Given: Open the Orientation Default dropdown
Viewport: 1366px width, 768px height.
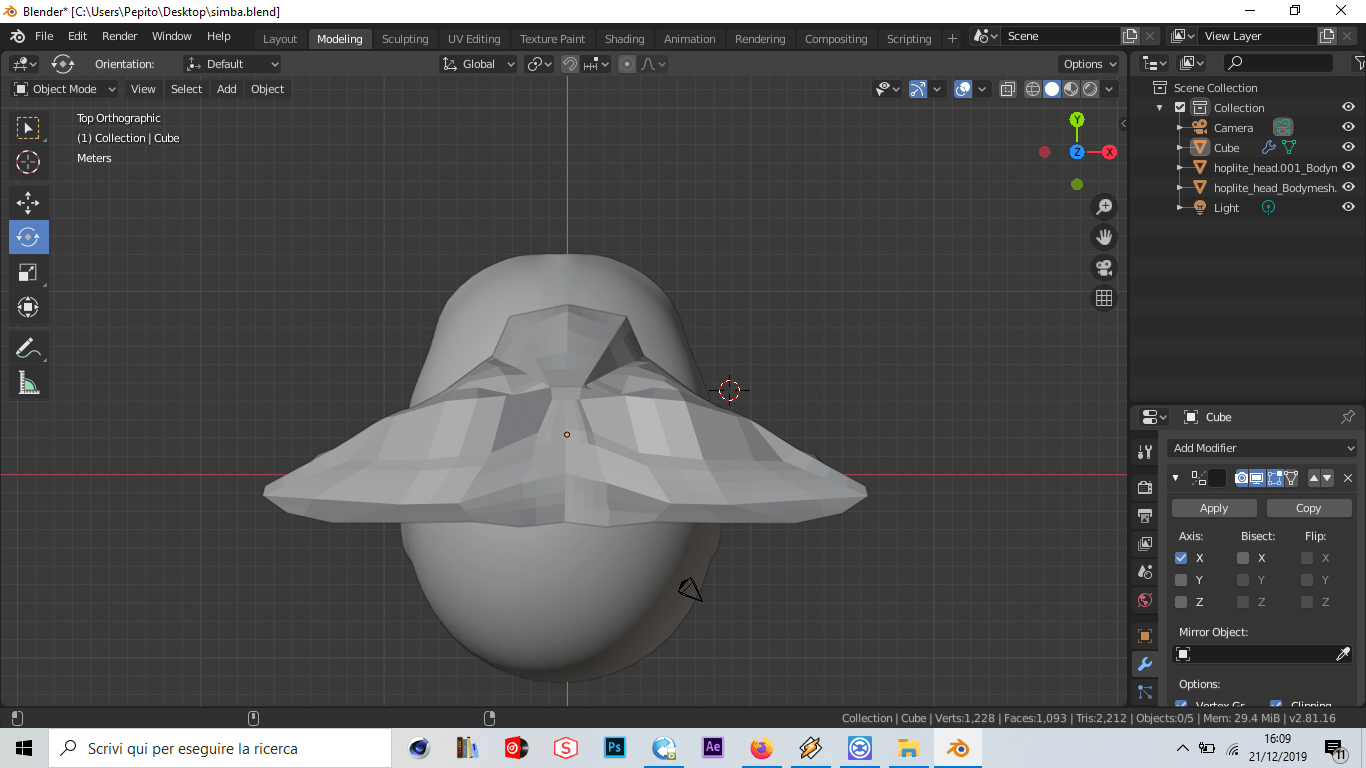Looking at the screenshot, I should coord(232,64).
